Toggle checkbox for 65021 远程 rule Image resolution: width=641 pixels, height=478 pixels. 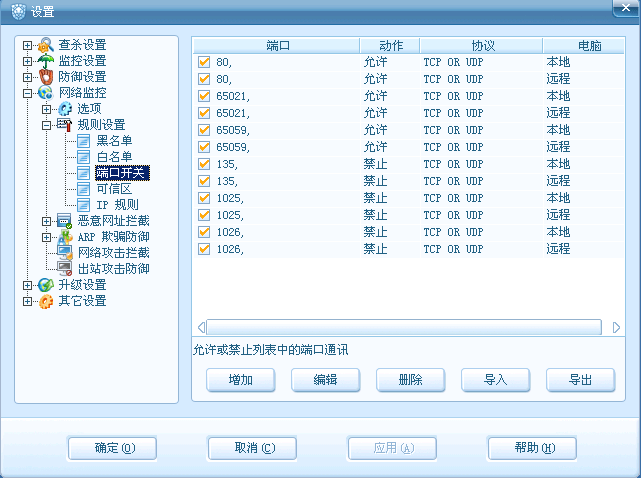pyautogui.click(x=204, y=113)
